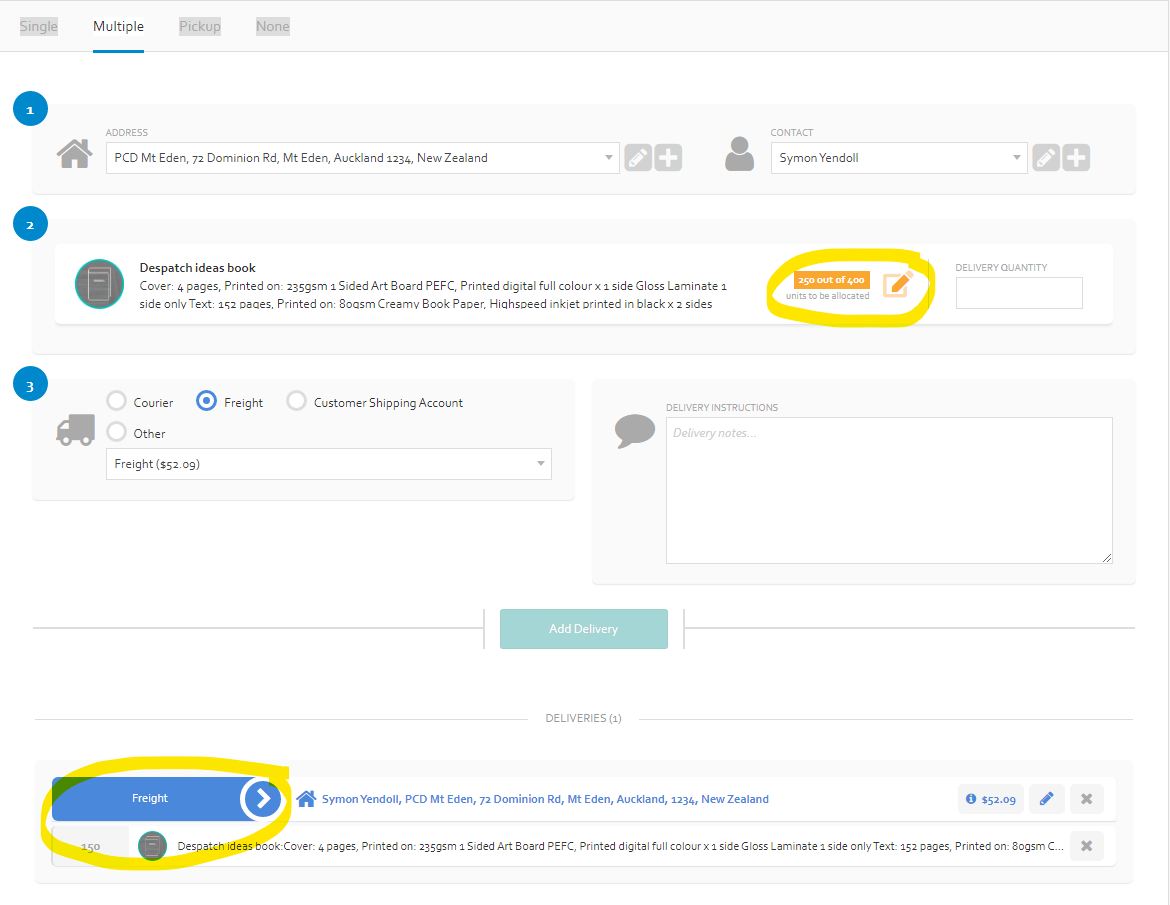Open the Freight ($52.09) dropdown
Image resolution: width=1170 pixels, height=905 pixels.
pos(328,464)
